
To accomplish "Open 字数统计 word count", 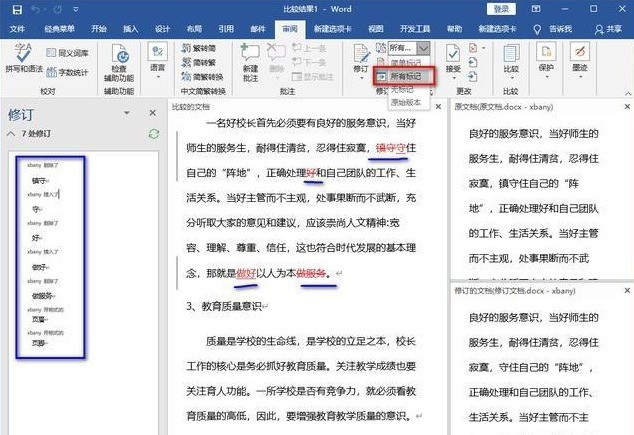I will [x=68, y=72].
